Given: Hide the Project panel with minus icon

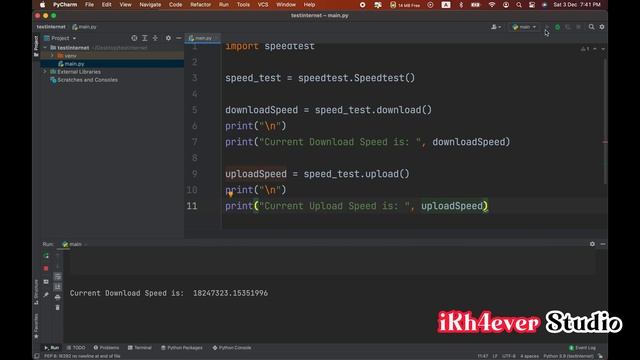Looking at the screenshot, I should tap(179, 38).
